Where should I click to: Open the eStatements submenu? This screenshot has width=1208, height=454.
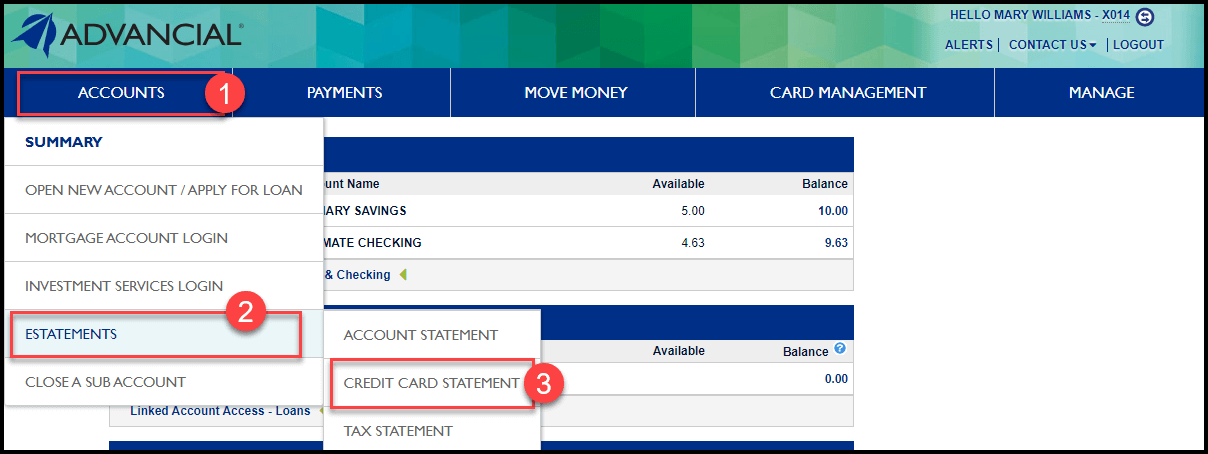[71, 334]
